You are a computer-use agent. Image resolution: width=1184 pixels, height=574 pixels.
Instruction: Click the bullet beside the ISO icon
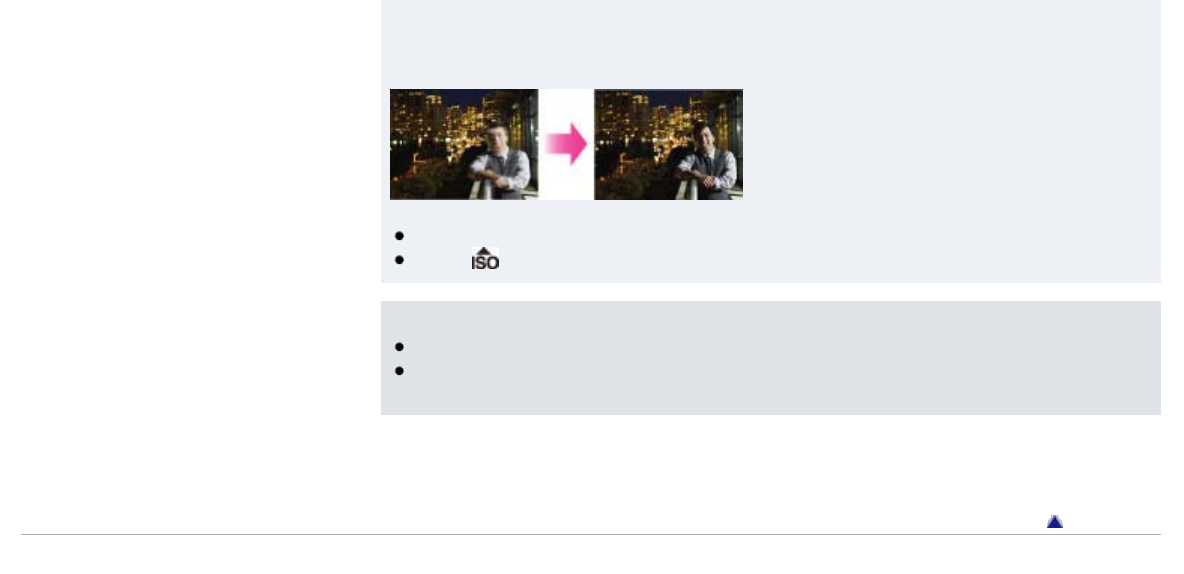click(399, 260)
